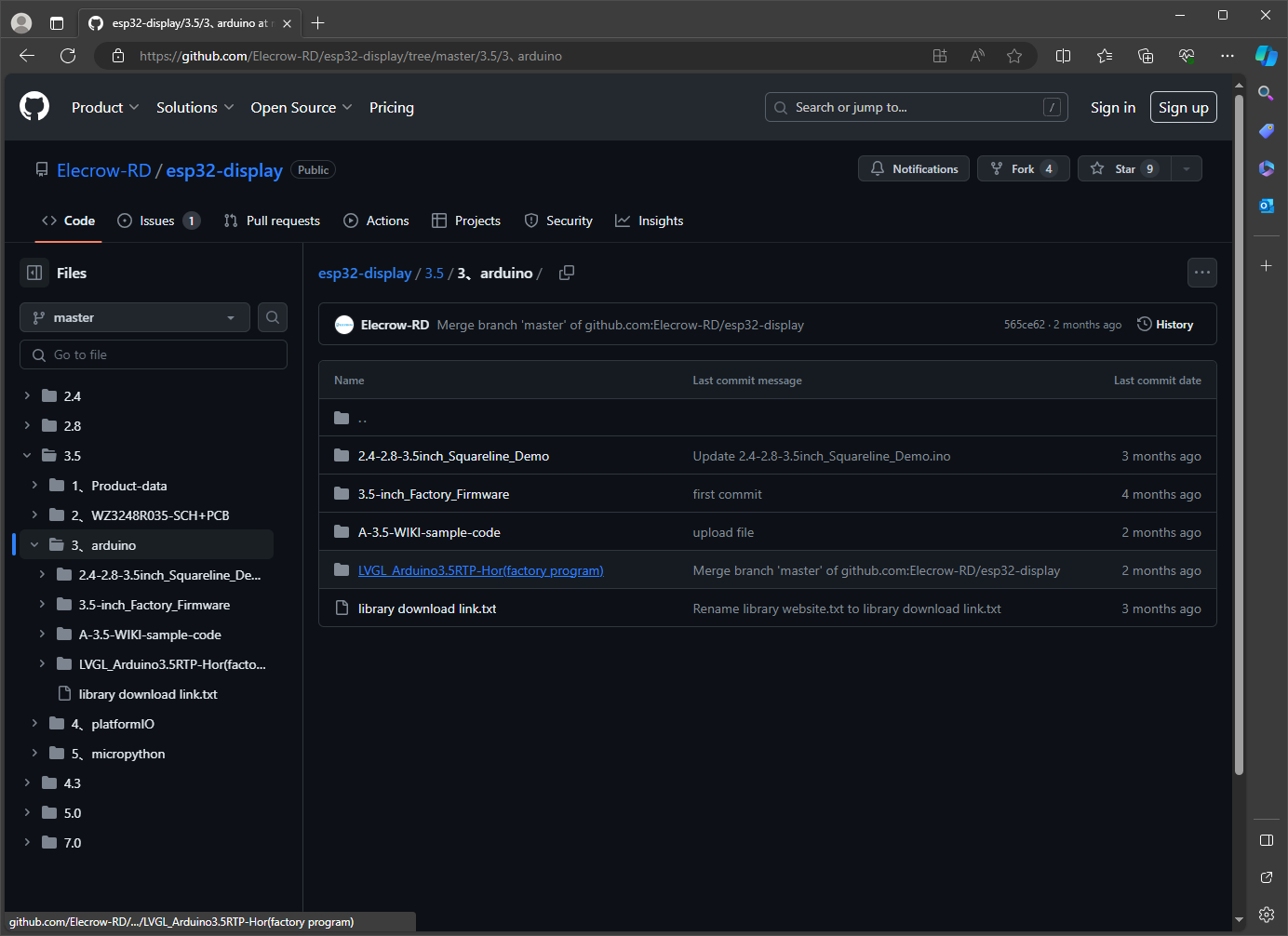Image resolution: width=1288 pixels, height=936 pixels.
Task: Click the 'upload file' commit message
Action: [x=723, y=532]
